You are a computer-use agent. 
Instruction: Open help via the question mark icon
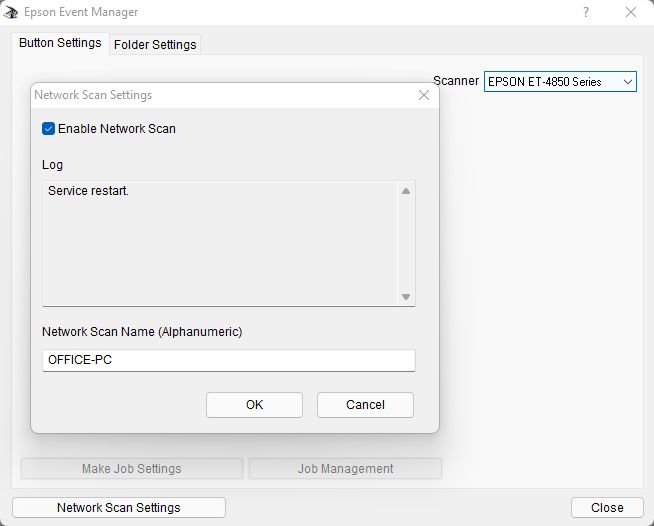[586, 12]
